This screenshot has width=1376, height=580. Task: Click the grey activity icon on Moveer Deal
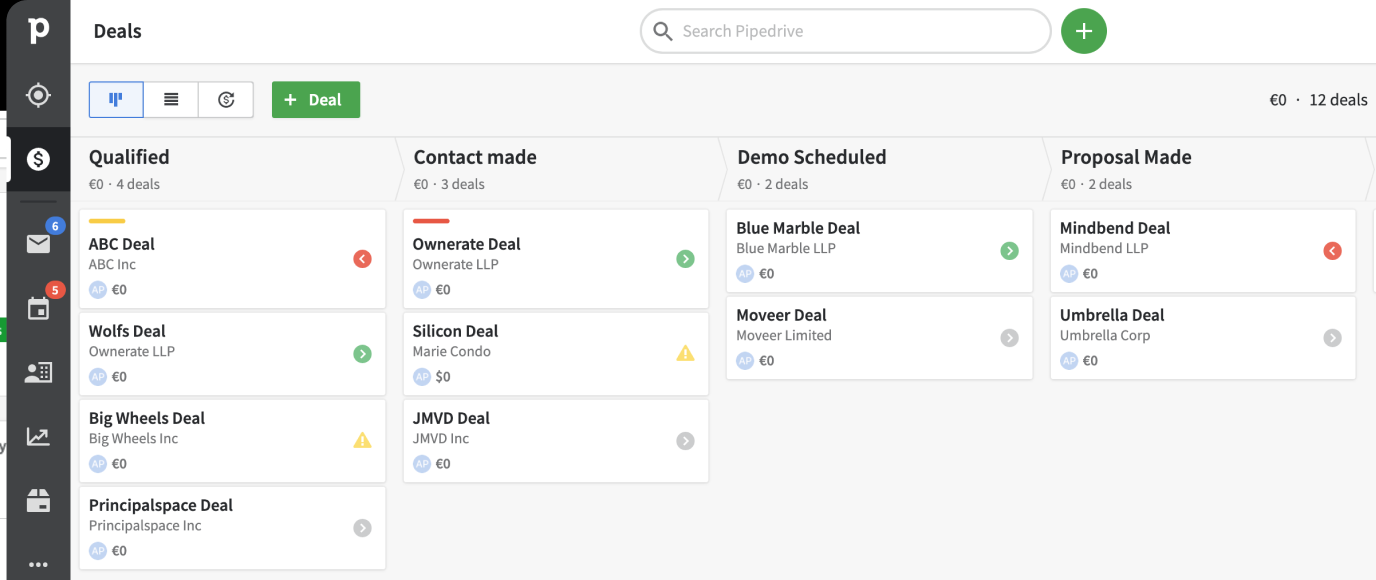click(1010, 338)
